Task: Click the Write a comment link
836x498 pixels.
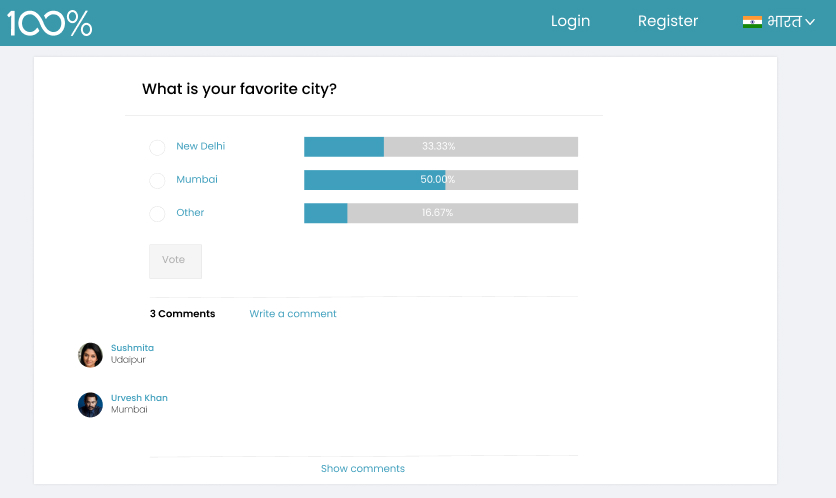Action: pyautogui.click(x=293, y=314)
